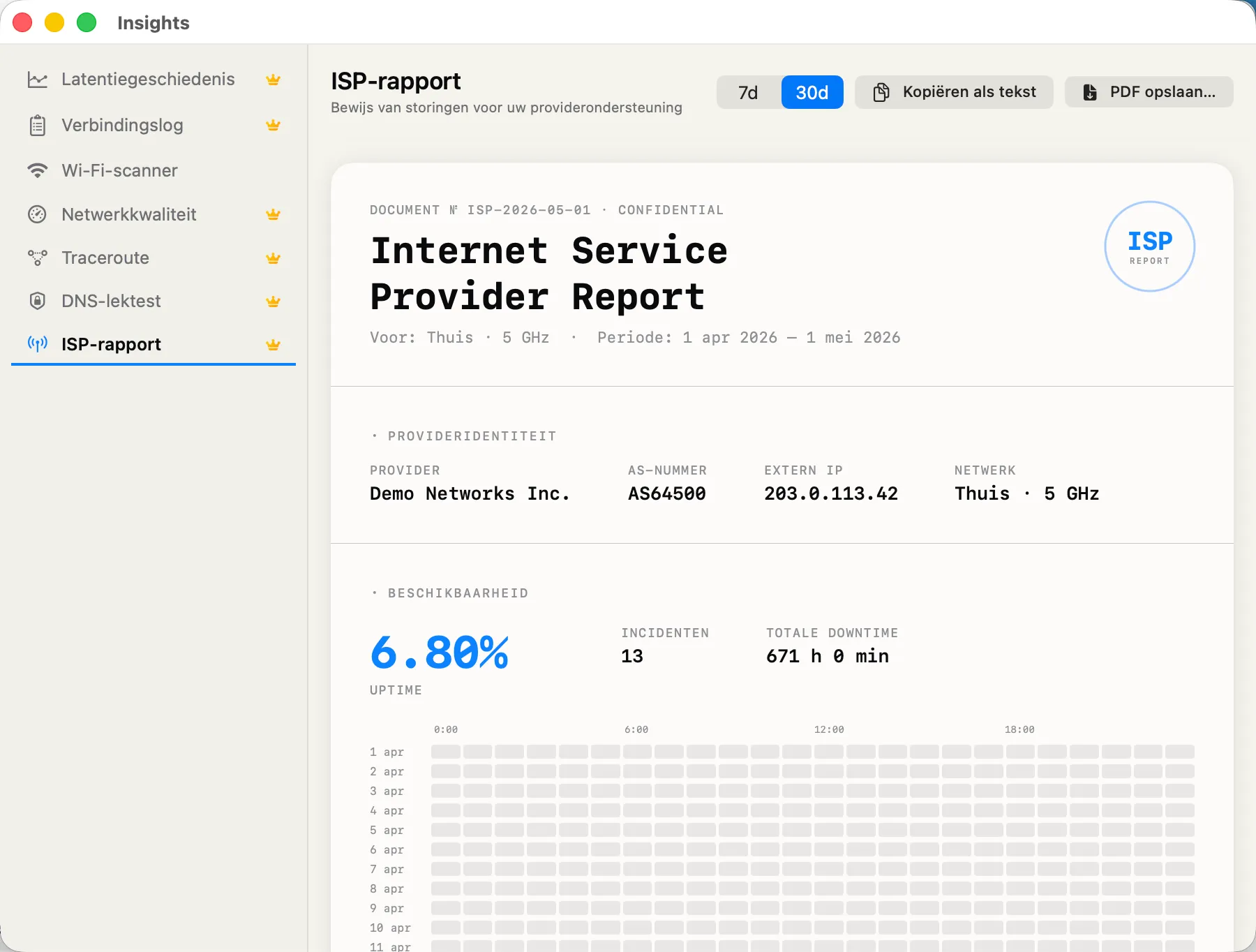
Task: Click the crown badge next to Verbindingslog
Action: (x=273, y=125)
